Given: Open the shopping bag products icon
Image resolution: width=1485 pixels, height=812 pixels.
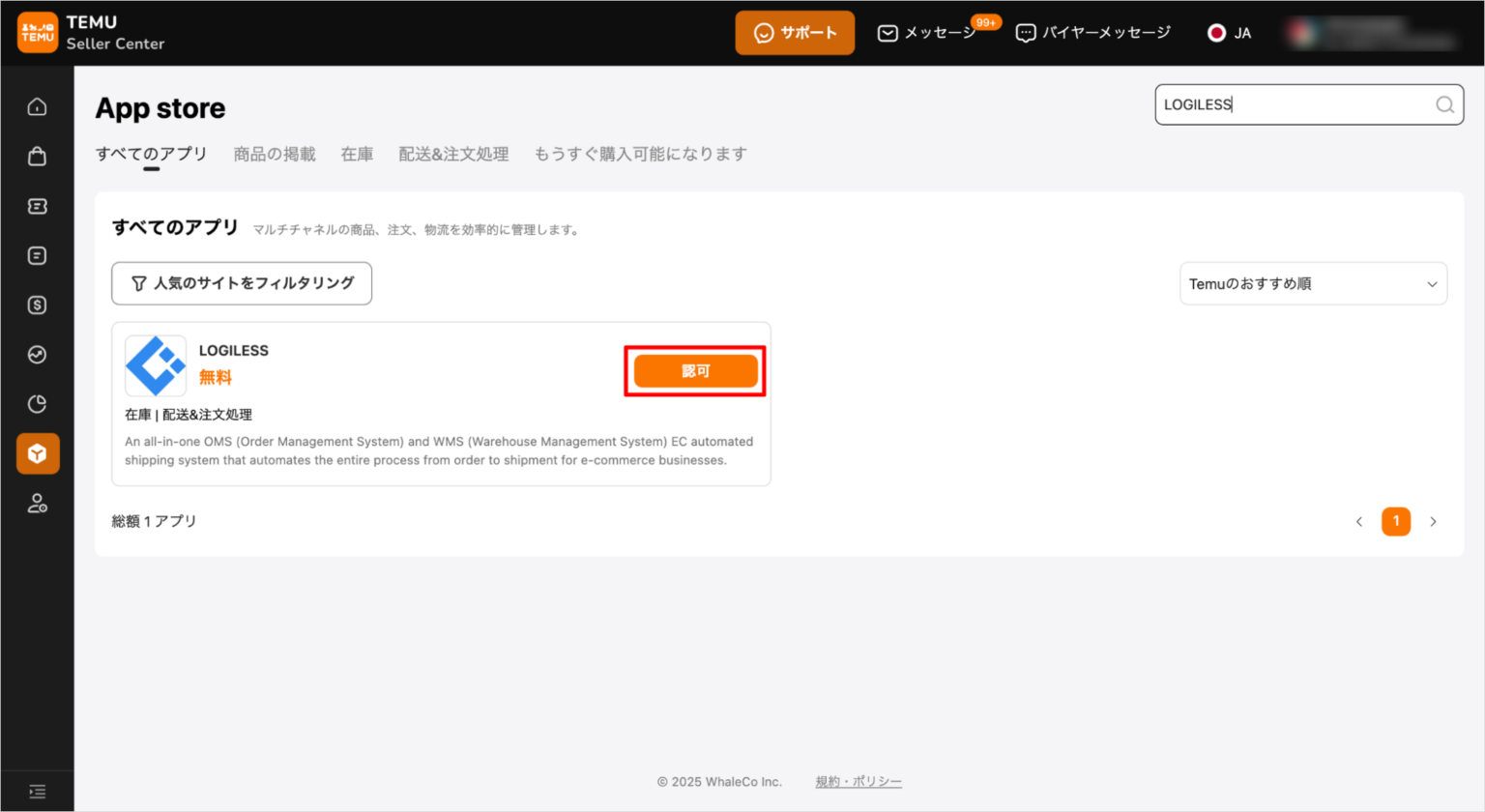Looking at the screenshot, I should (37, 157).
